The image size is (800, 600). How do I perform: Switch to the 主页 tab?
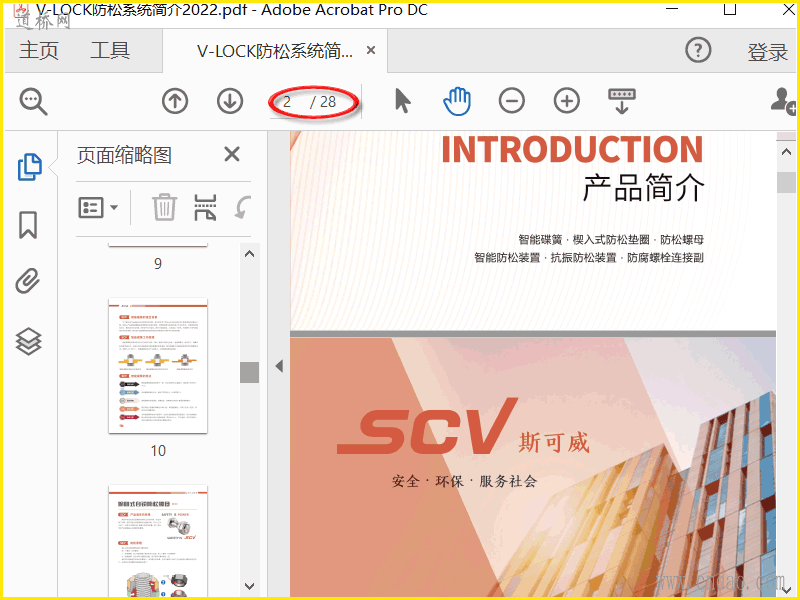pyautogui.click(x=39, y=51)
